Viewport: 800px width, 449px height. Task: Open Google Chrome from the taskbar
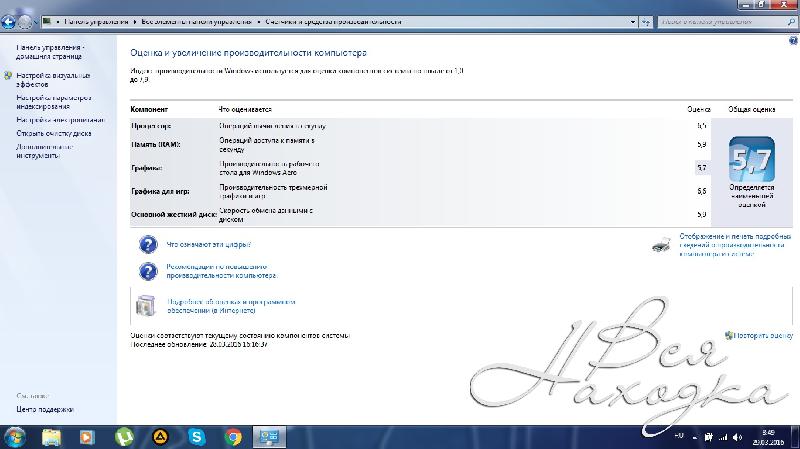(233, 436)
